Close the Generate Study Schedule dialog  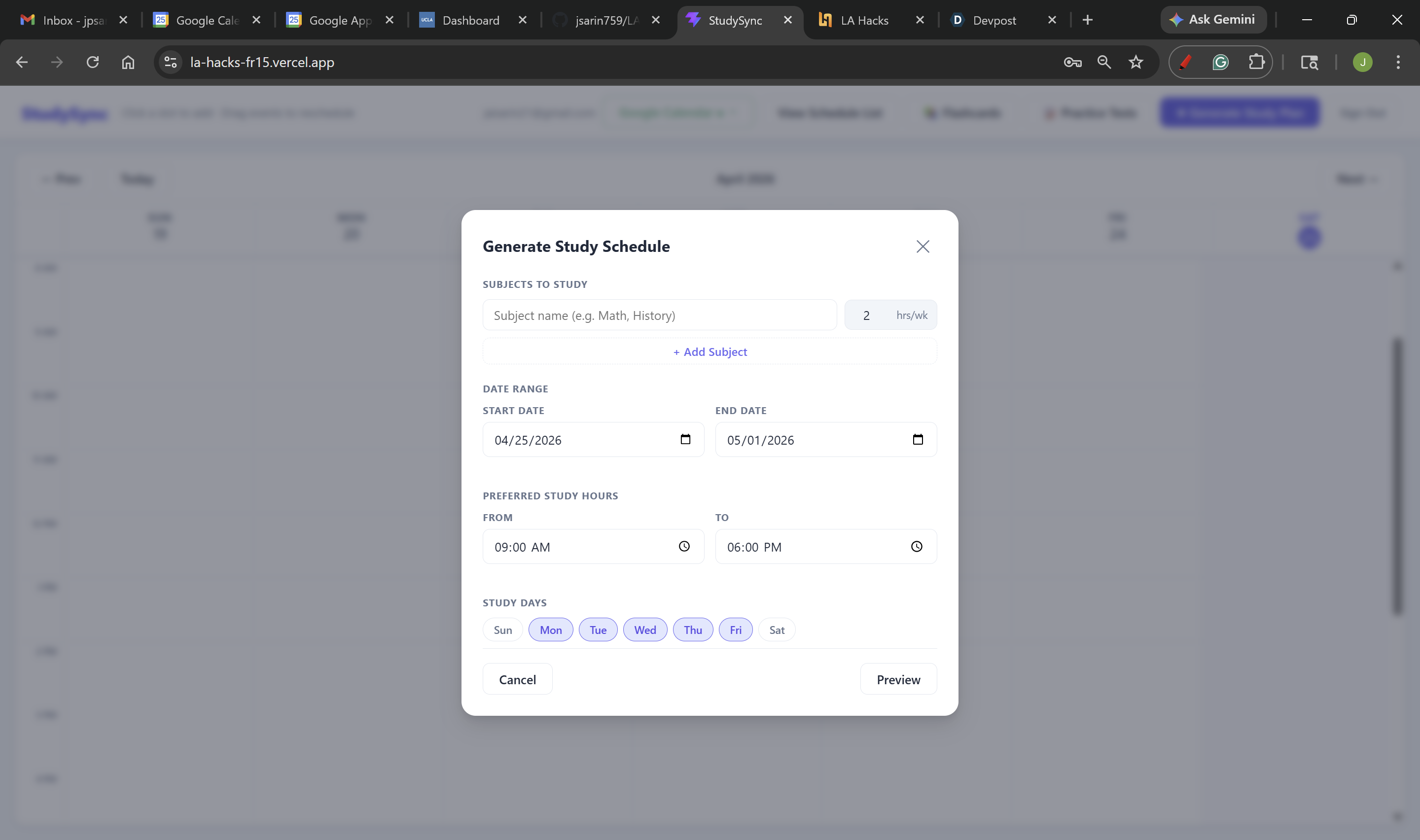tap(923, 246)
